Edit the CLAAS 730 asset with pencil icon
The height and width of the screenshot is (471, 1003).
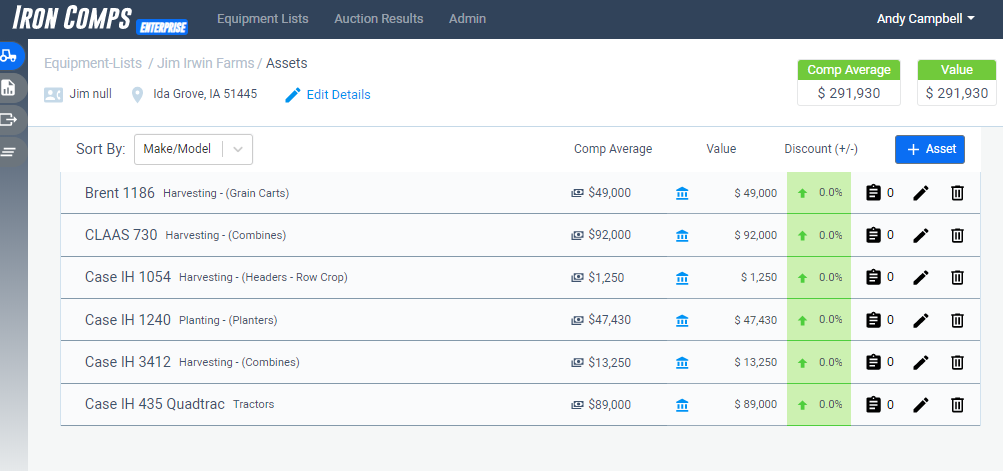pyautogui.click(x=920, y=235)
